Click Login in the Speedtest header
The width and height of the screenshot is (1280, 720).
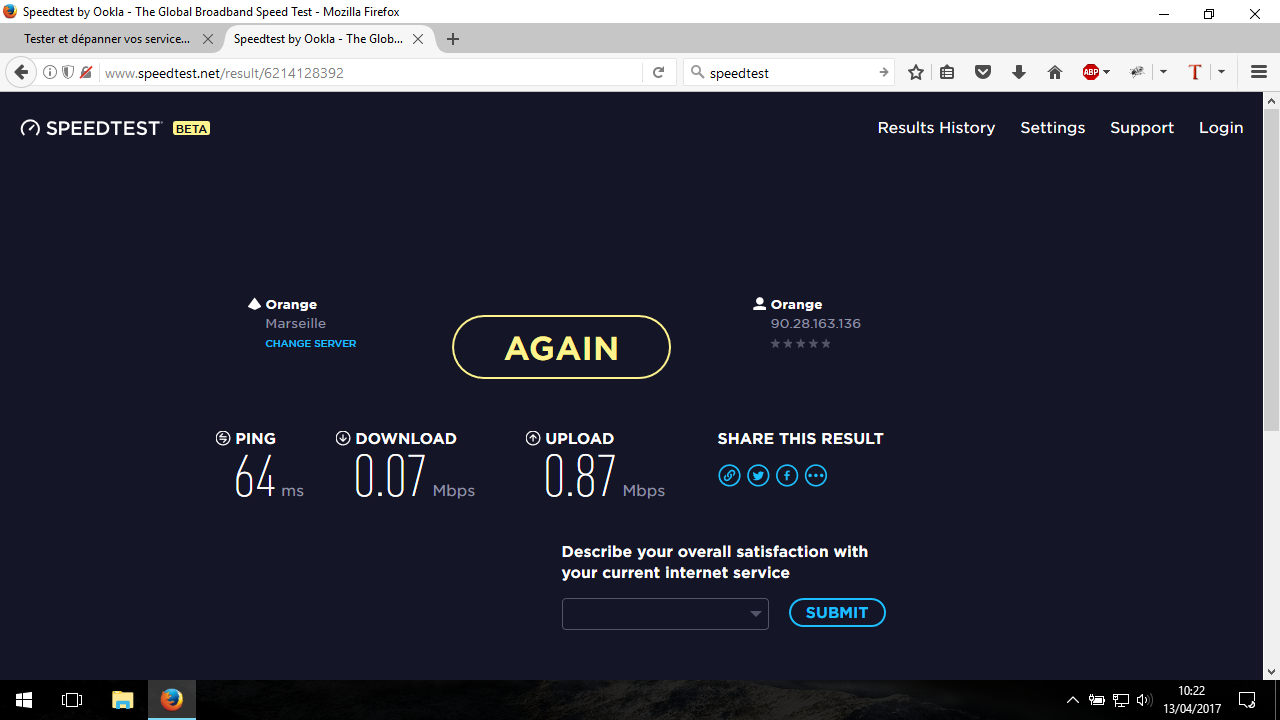click(x=1221, y=128)
